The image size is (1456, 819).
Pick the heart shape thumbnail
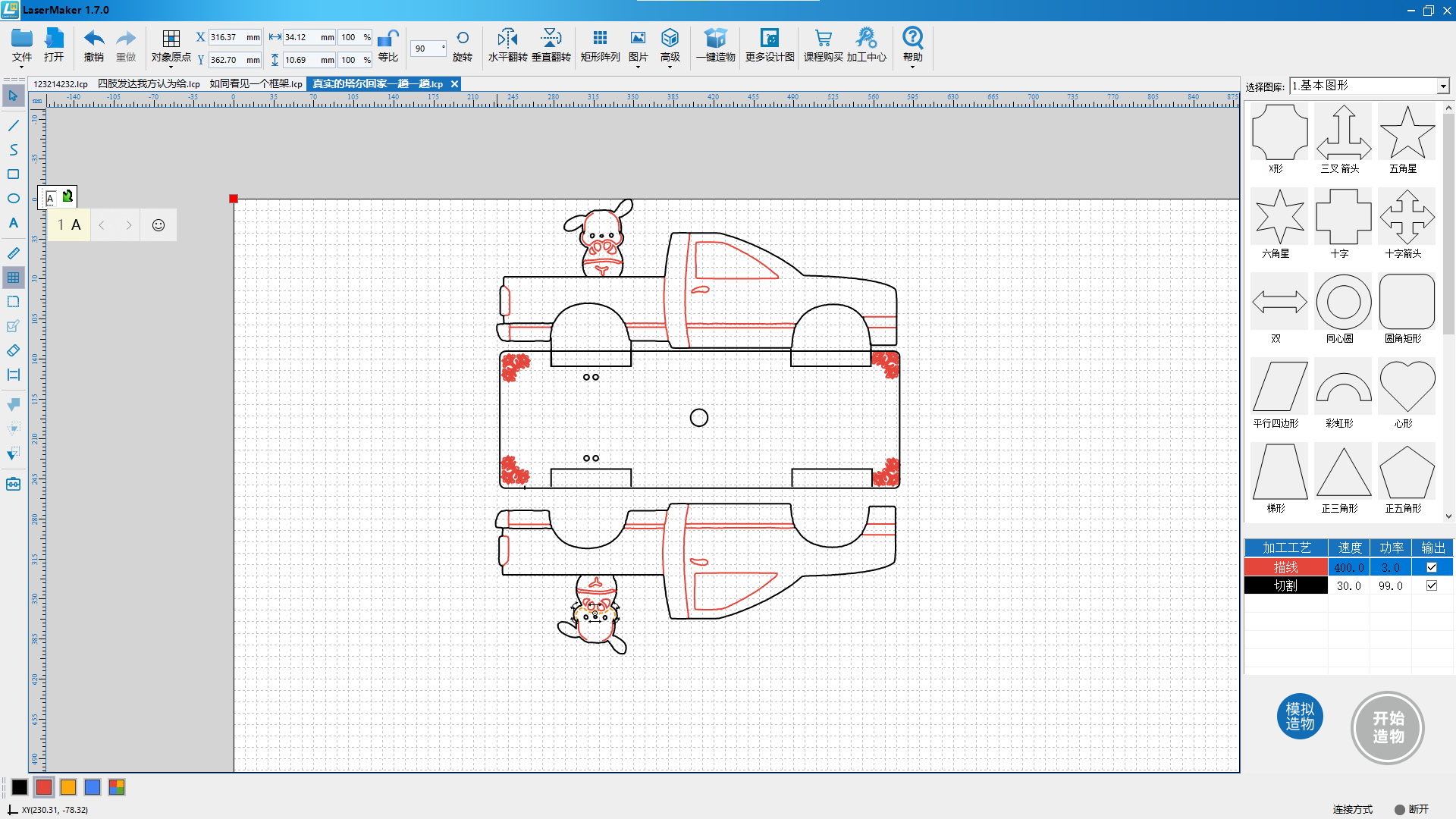click(1407, 386)
